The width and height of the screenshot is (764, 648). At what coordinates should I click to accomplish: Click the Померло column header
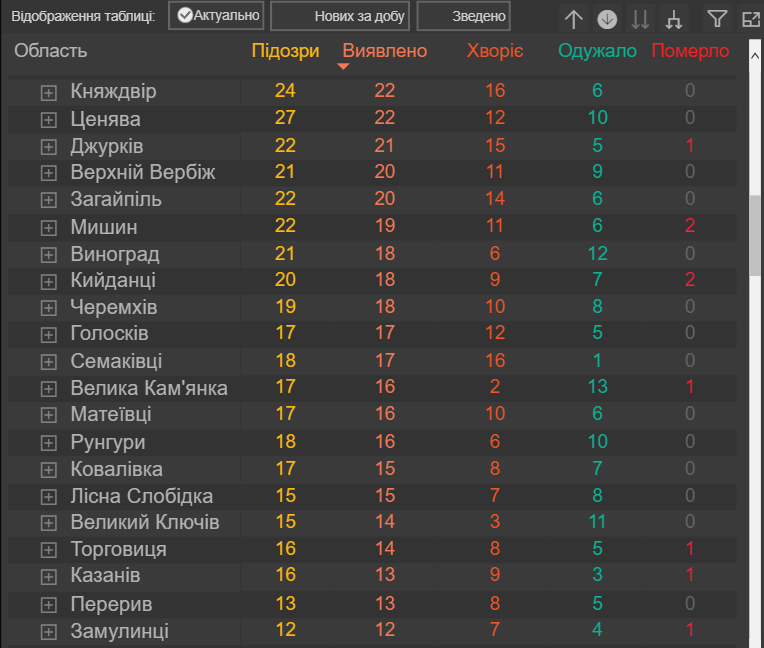690,51
